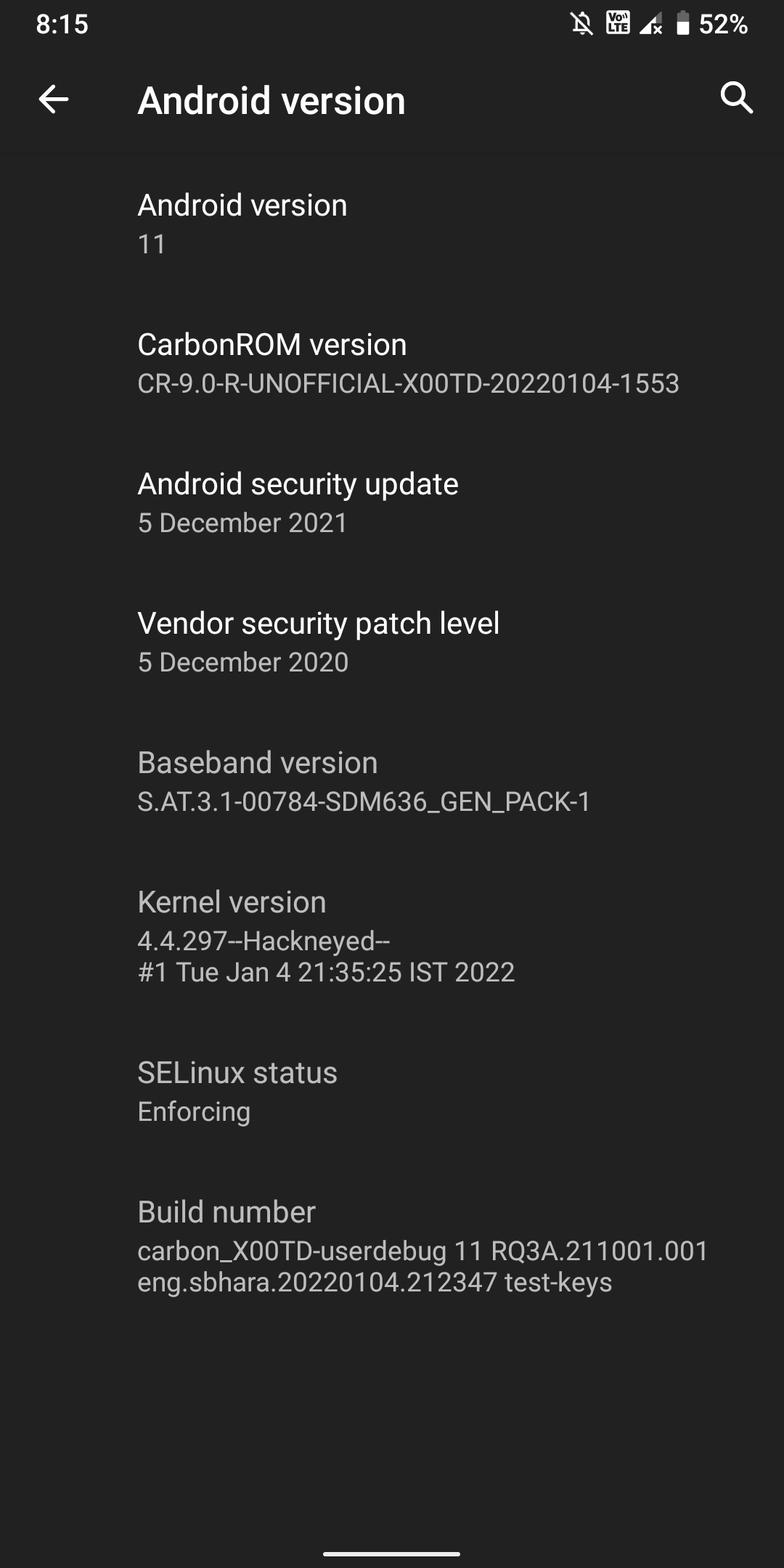Tap the VoLTE status icon
Image resolution: width=784 pixels, height=1568 pixels.
[618, 23]
